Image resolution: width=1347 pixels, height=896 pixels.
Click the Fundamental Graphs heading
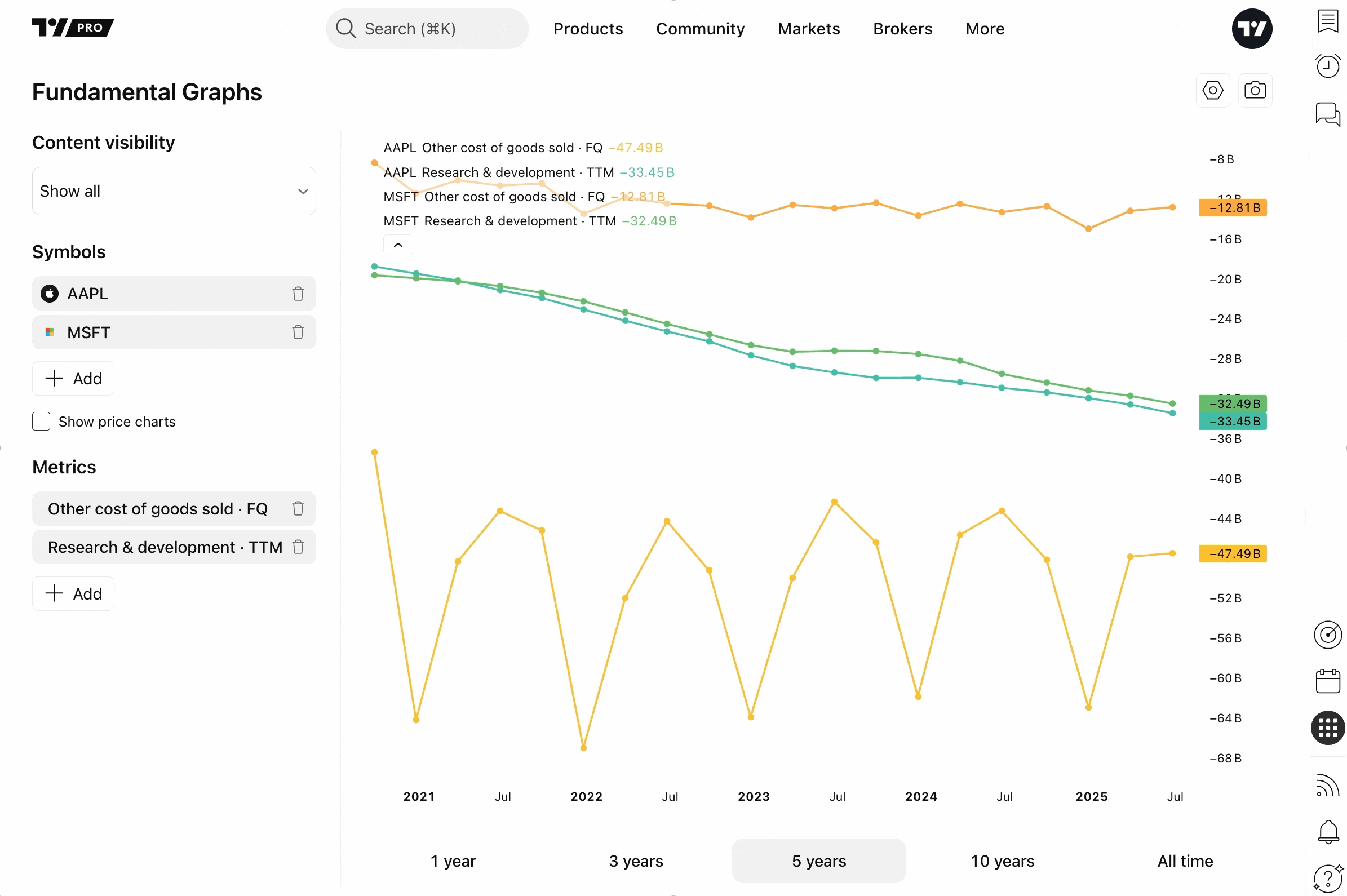tap(147, 92)
